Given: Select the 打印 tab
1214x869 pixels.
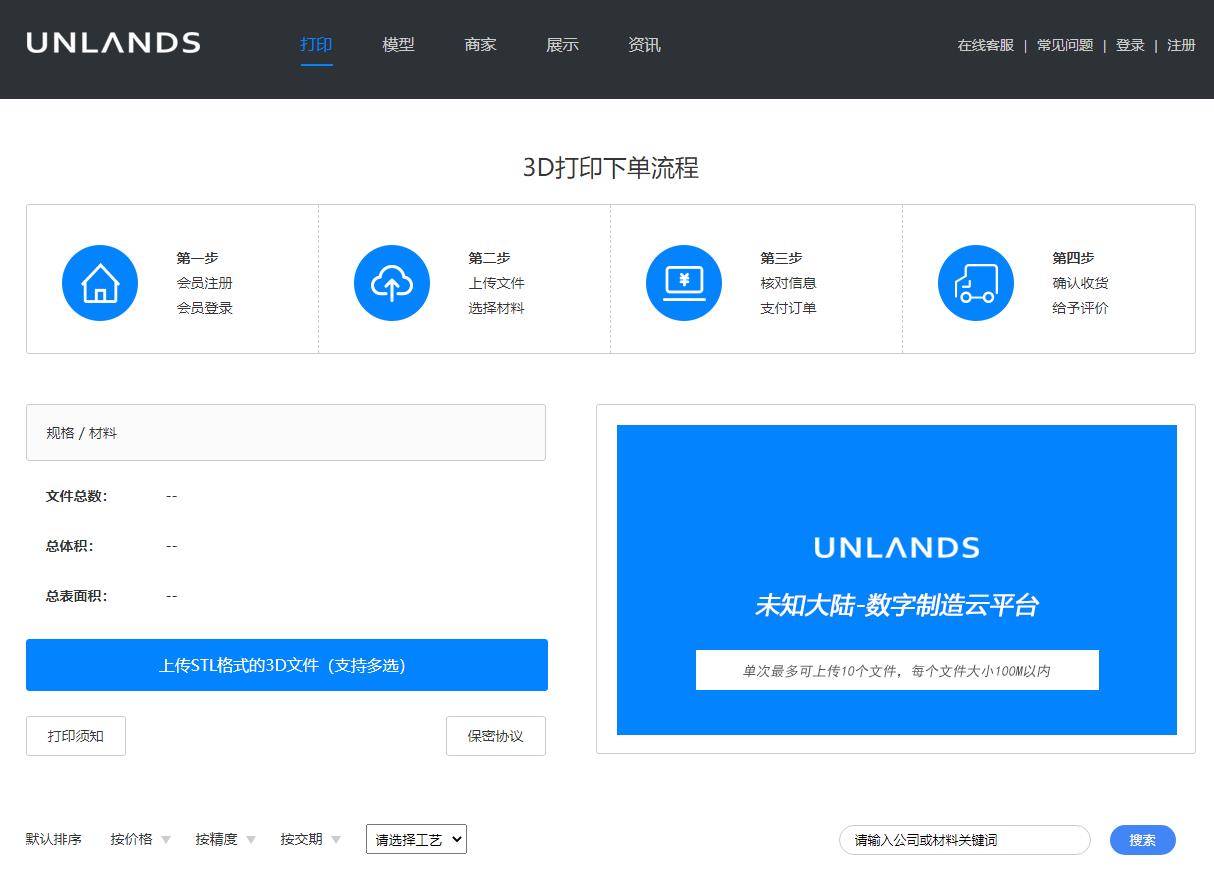Looking at the screenshot, I should coord(316,44).
